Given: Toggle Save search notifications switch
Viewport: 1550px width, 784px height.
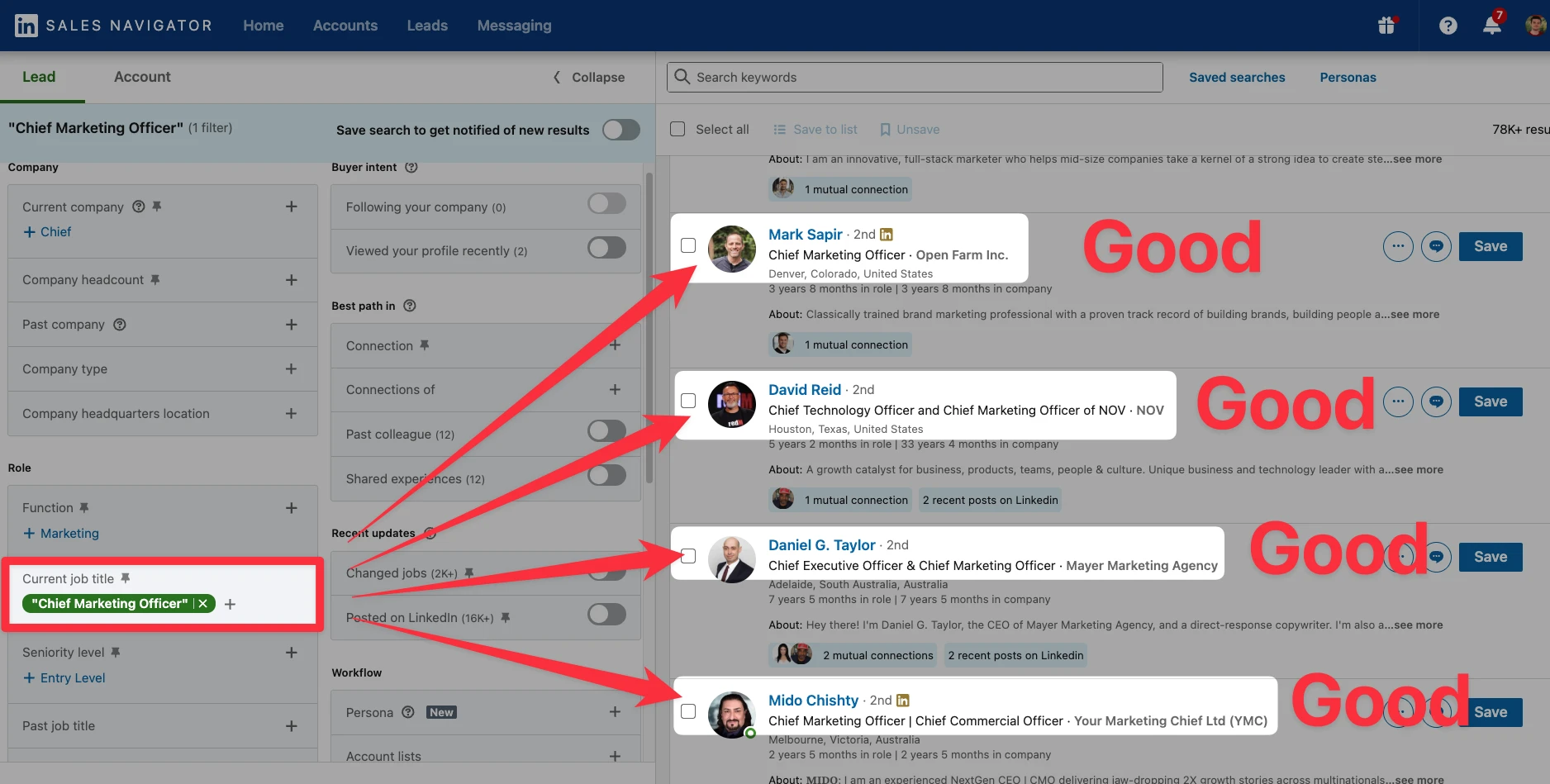Looking at the screenshot, I should pos(621,130).
